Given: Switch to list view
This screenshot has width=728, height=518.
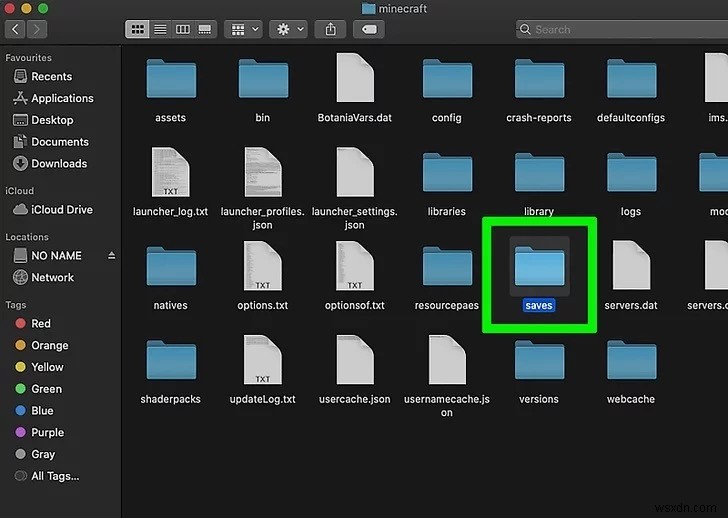Looking at the screenshot, I should click(160, 30).
